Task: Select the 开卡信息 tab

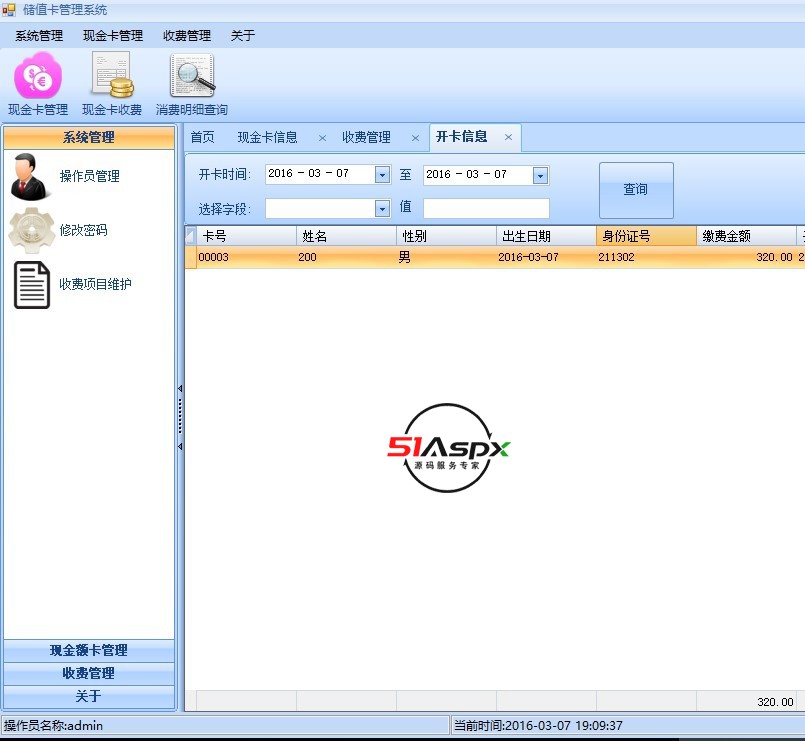Action: (461, 137)
